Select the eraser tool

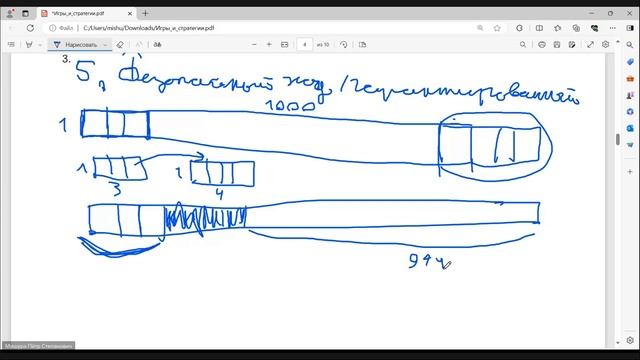click(120, 44)
